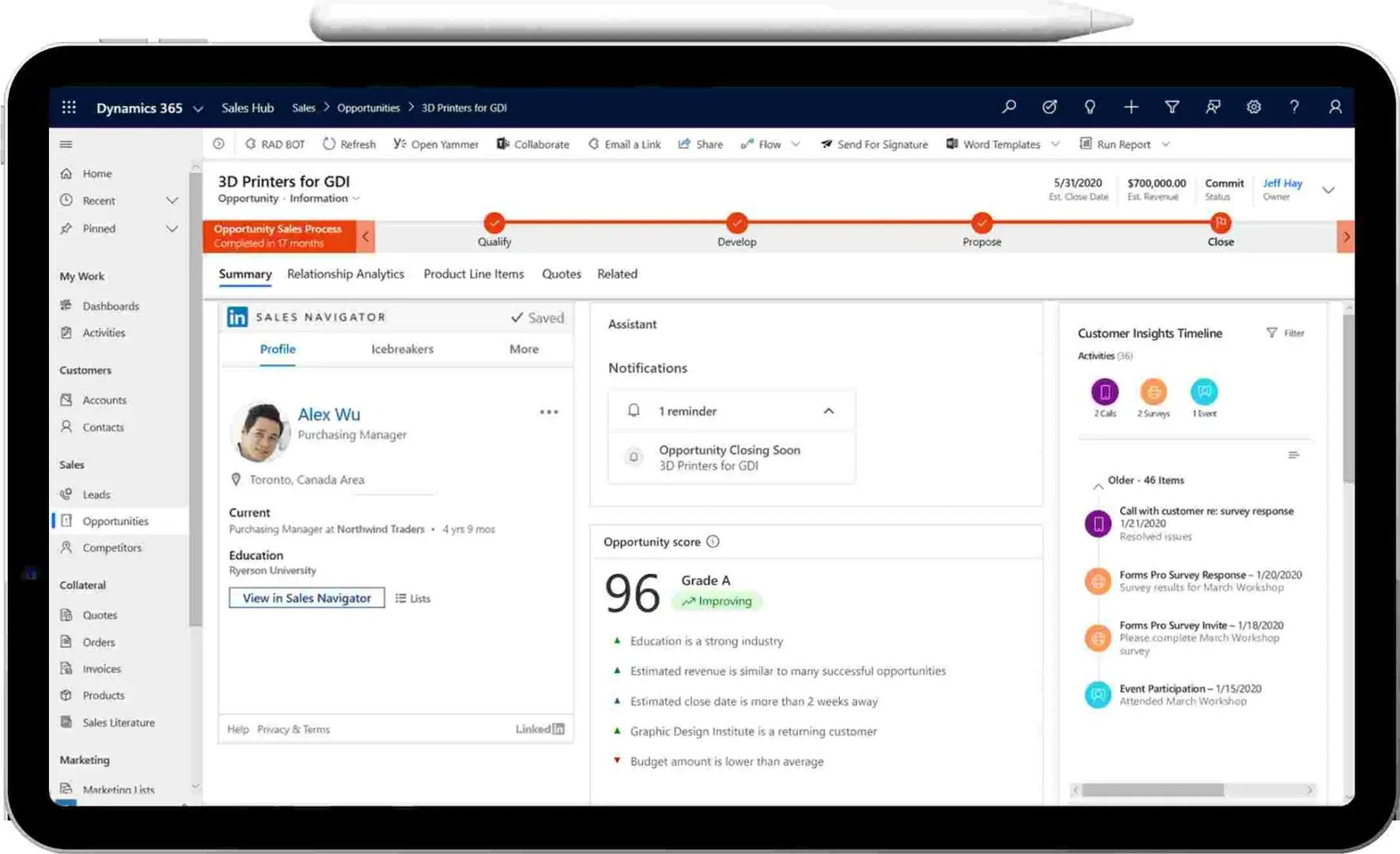Click Collaborate in the command bar
The width and height of the screenshot is (1400, 854).
coord(533,144)
